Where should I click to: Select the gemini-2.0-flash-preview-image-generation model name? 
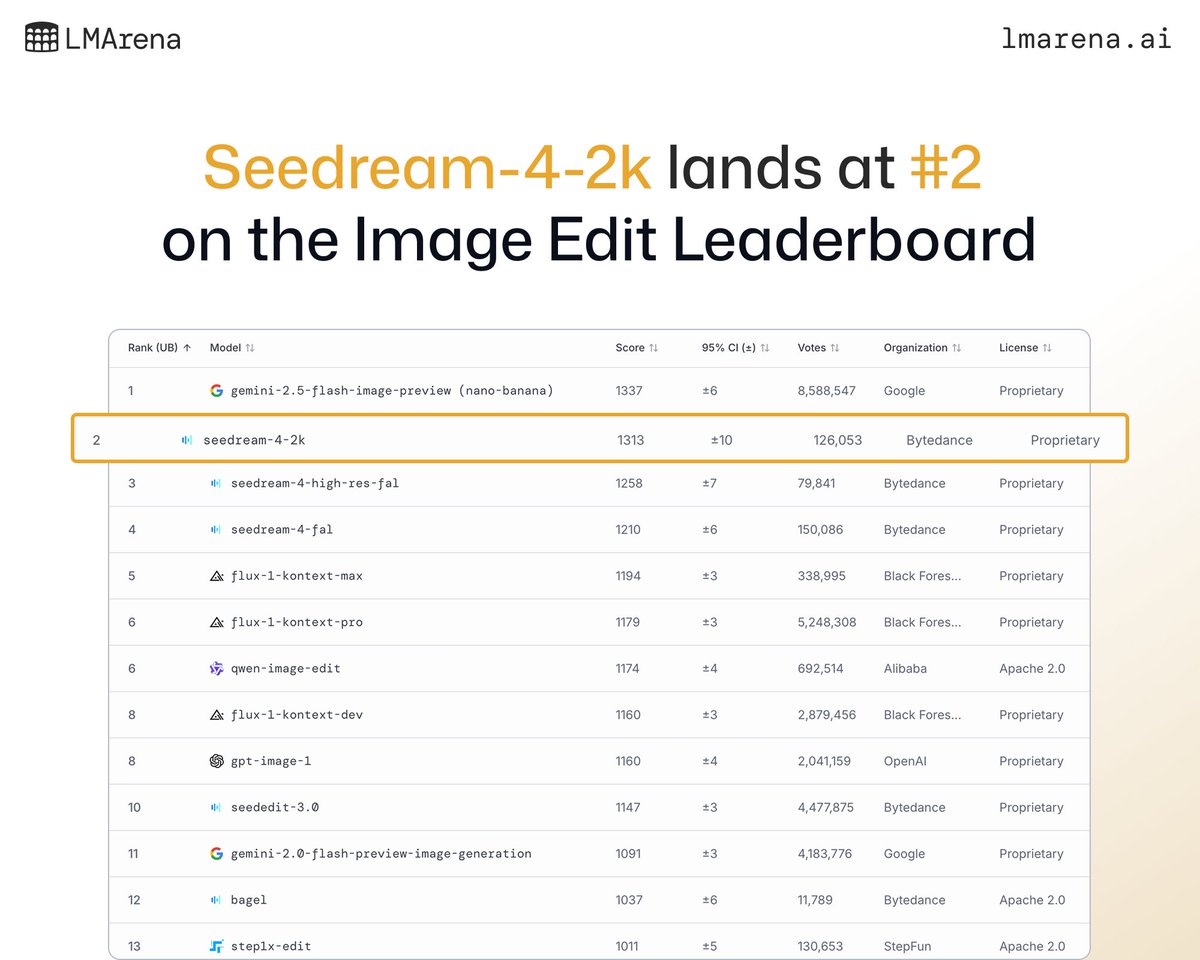pos(381,854)
